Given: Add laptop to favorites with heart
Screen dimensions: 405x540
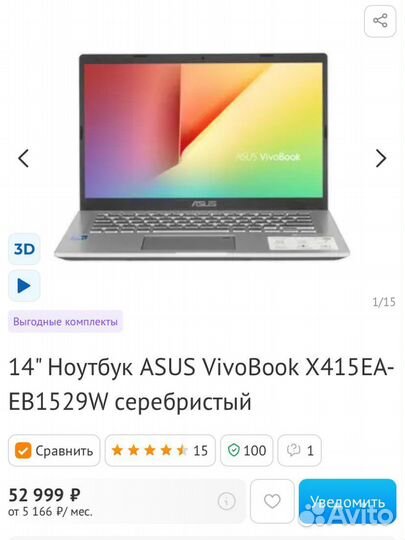Looking at the screenshot, I should click(272, 501).
